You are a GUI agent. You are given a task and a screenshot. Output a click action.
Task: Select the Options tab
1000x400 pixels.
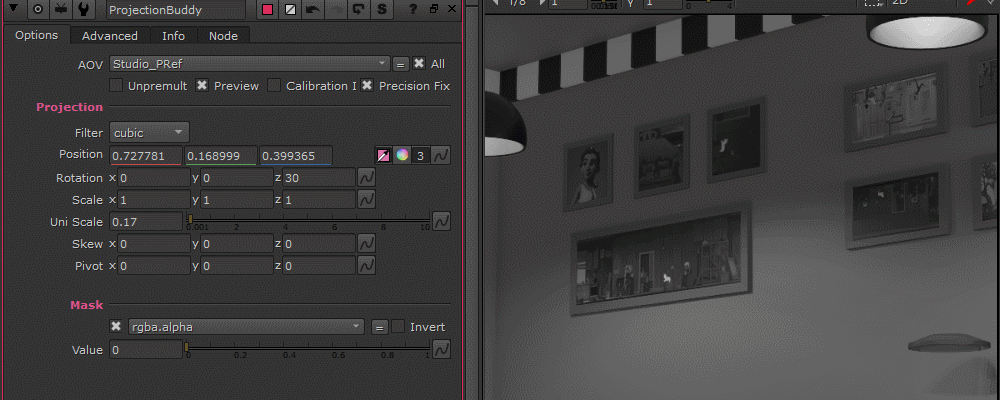click(x=36, y=35)
